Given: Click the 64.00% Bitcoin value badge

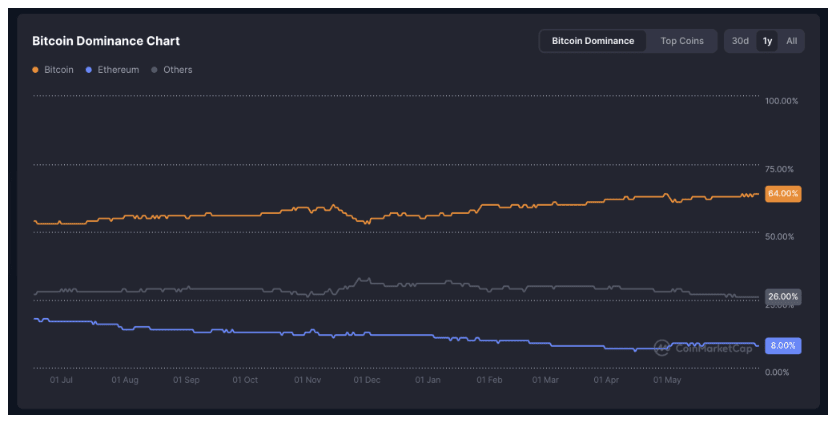Looking at the screenshot, I should [782, 193].
